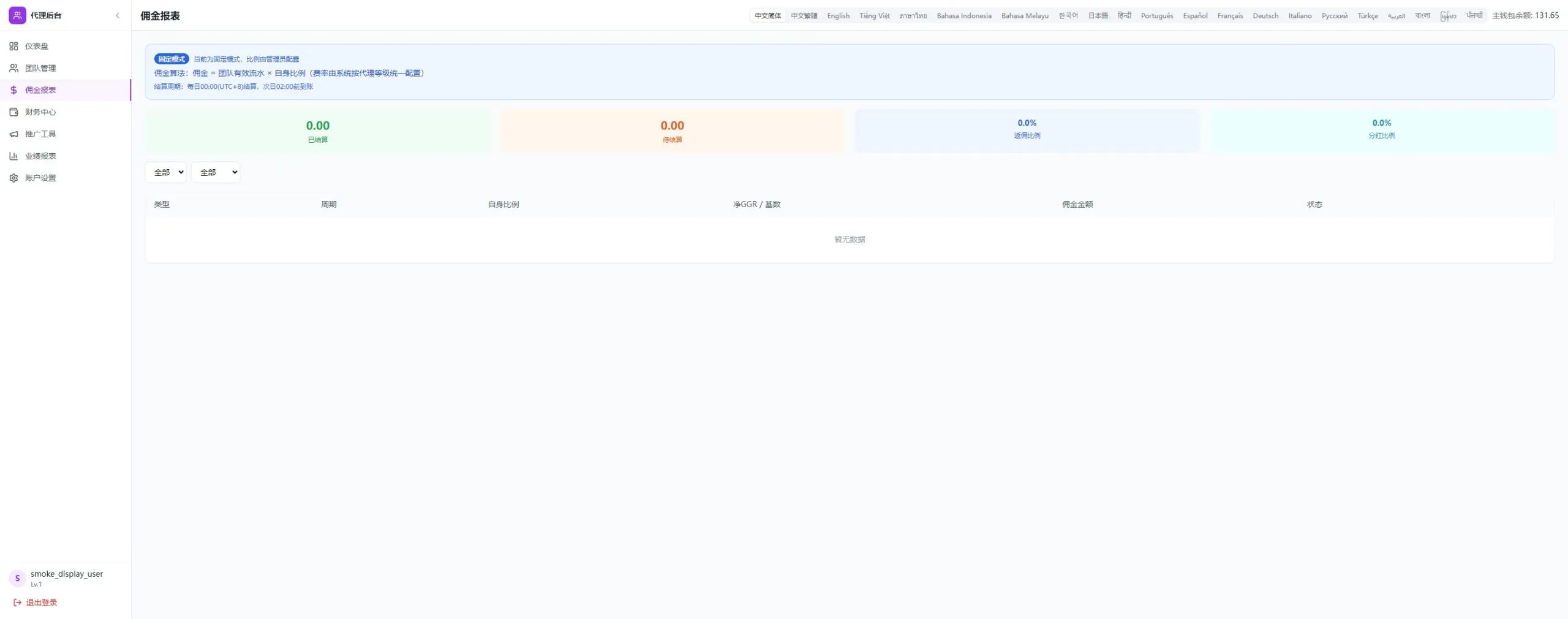Go to 账户设置 in the sidebar
Image resolution: width=1568 pixels, height=619 pixels.
(x=66, y=178)
